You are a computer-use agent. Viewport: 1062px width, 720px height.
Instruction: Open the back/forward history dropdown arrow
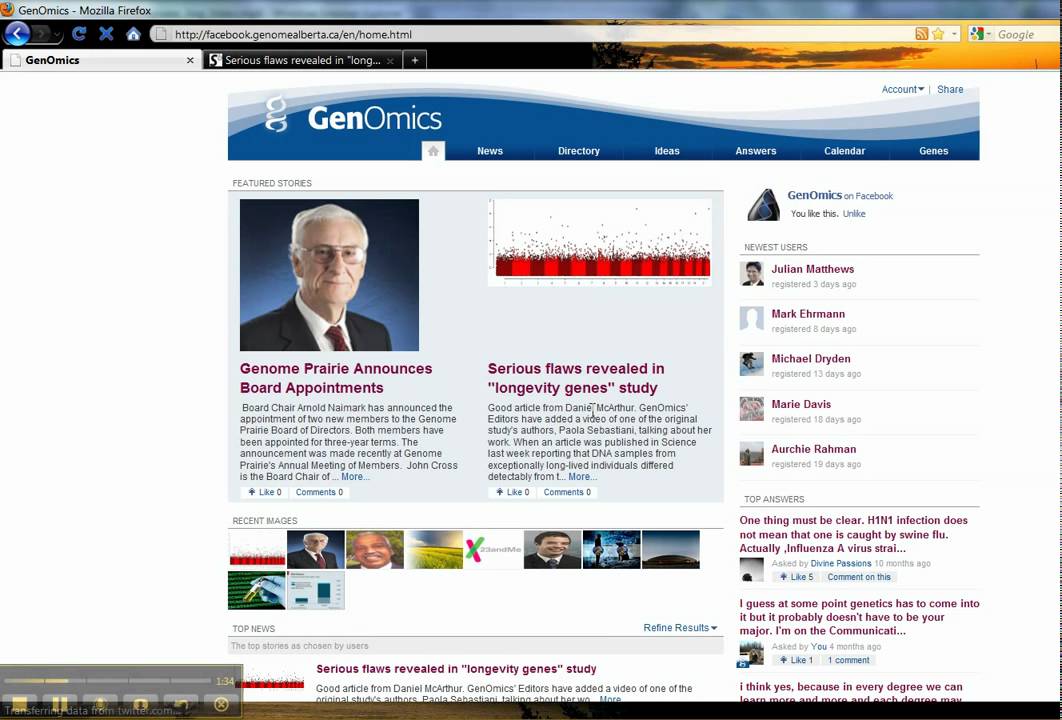point(58,35)
